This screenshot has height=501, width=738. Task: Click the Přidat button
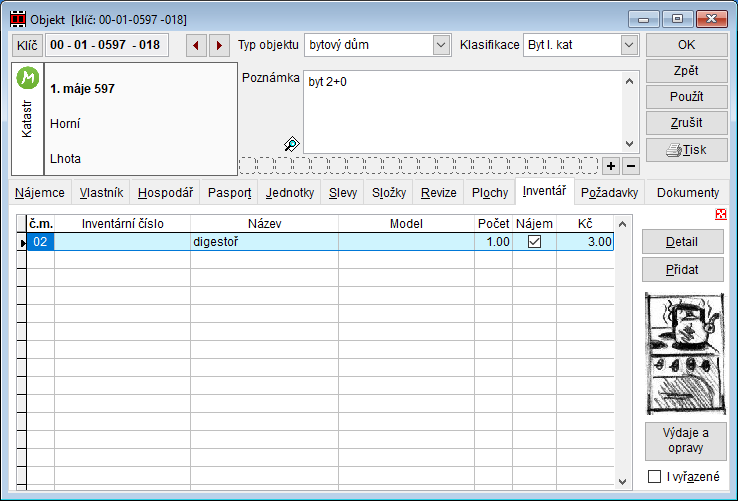(686, 270)
